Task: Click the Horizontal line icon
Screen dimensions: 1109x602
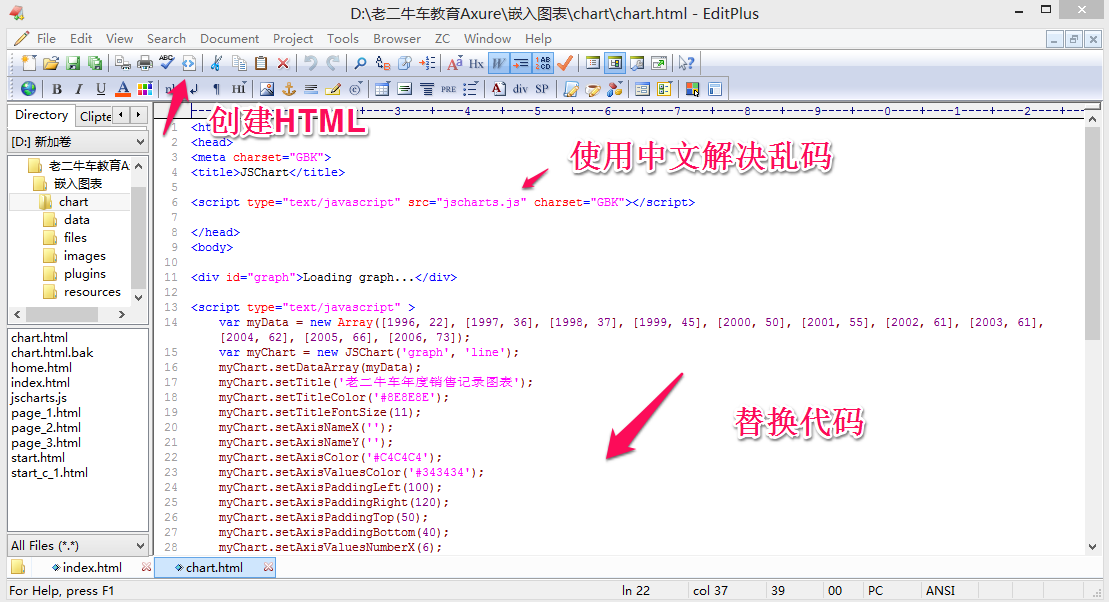Action: pyautogui.click(x=310, y=89)
